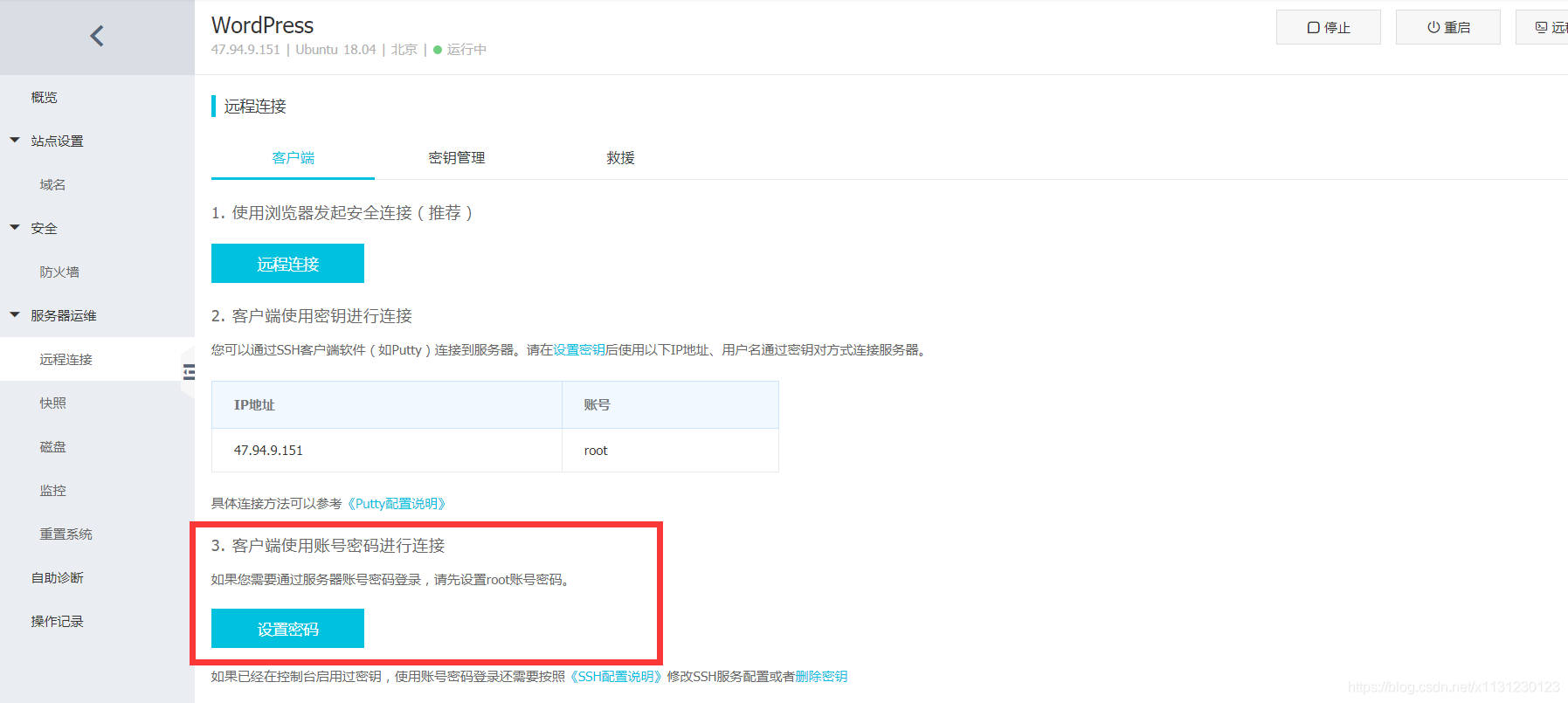Click the 重启 restart button
The image size is (1568, 703).
[1447, 27]
